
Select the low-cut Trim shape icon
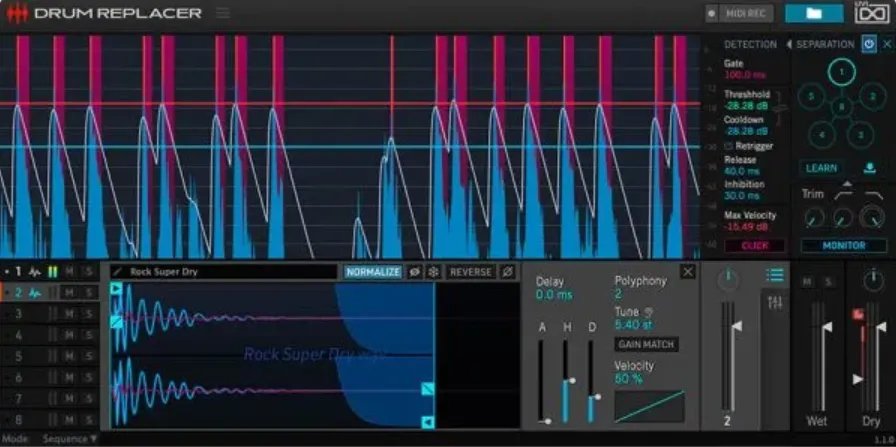click(x=843, y=195)
